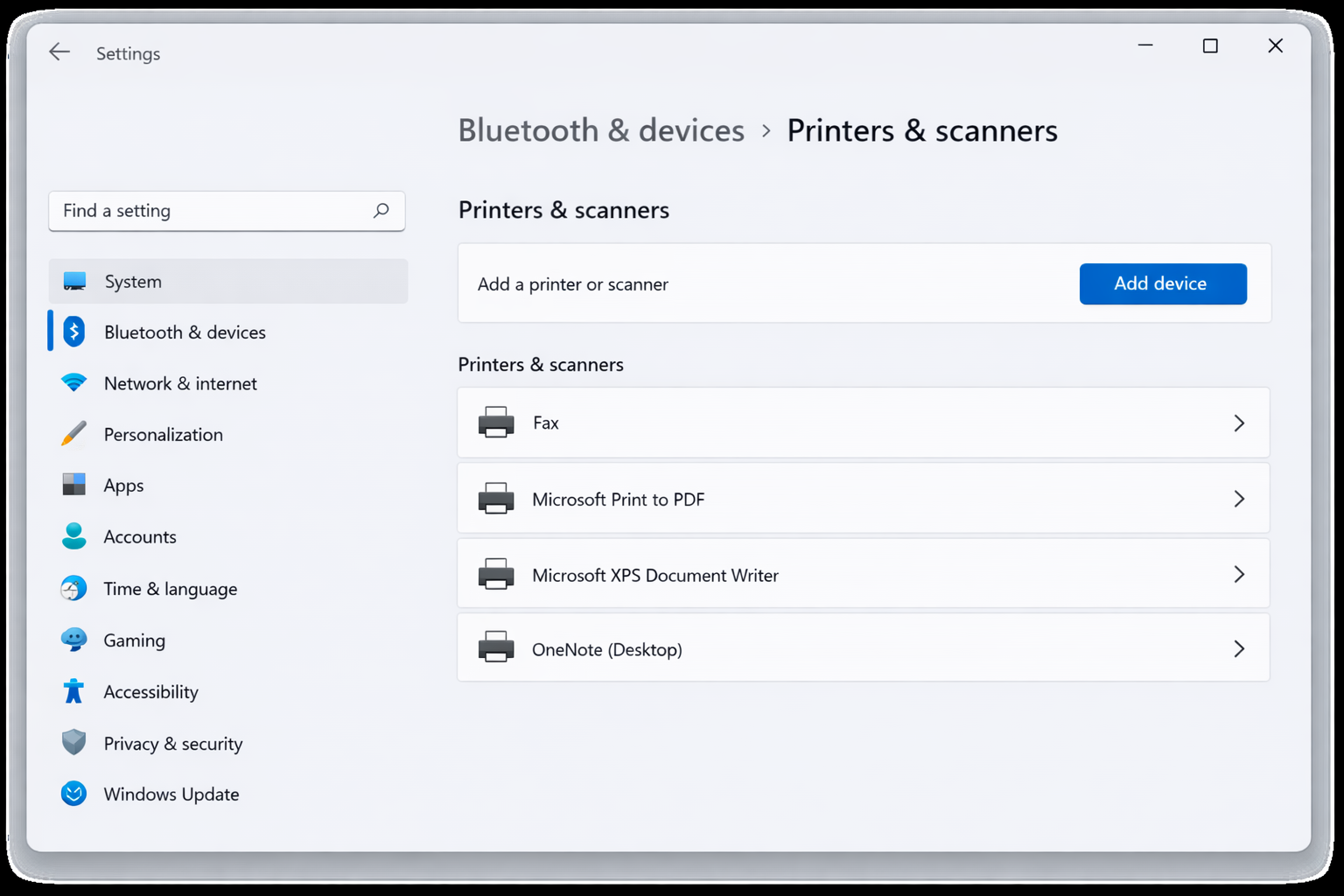Image resolution: width=1344 pixels, height=896 pixels.
Task: Click the search magnifier icon
Action: pos(381,211)
